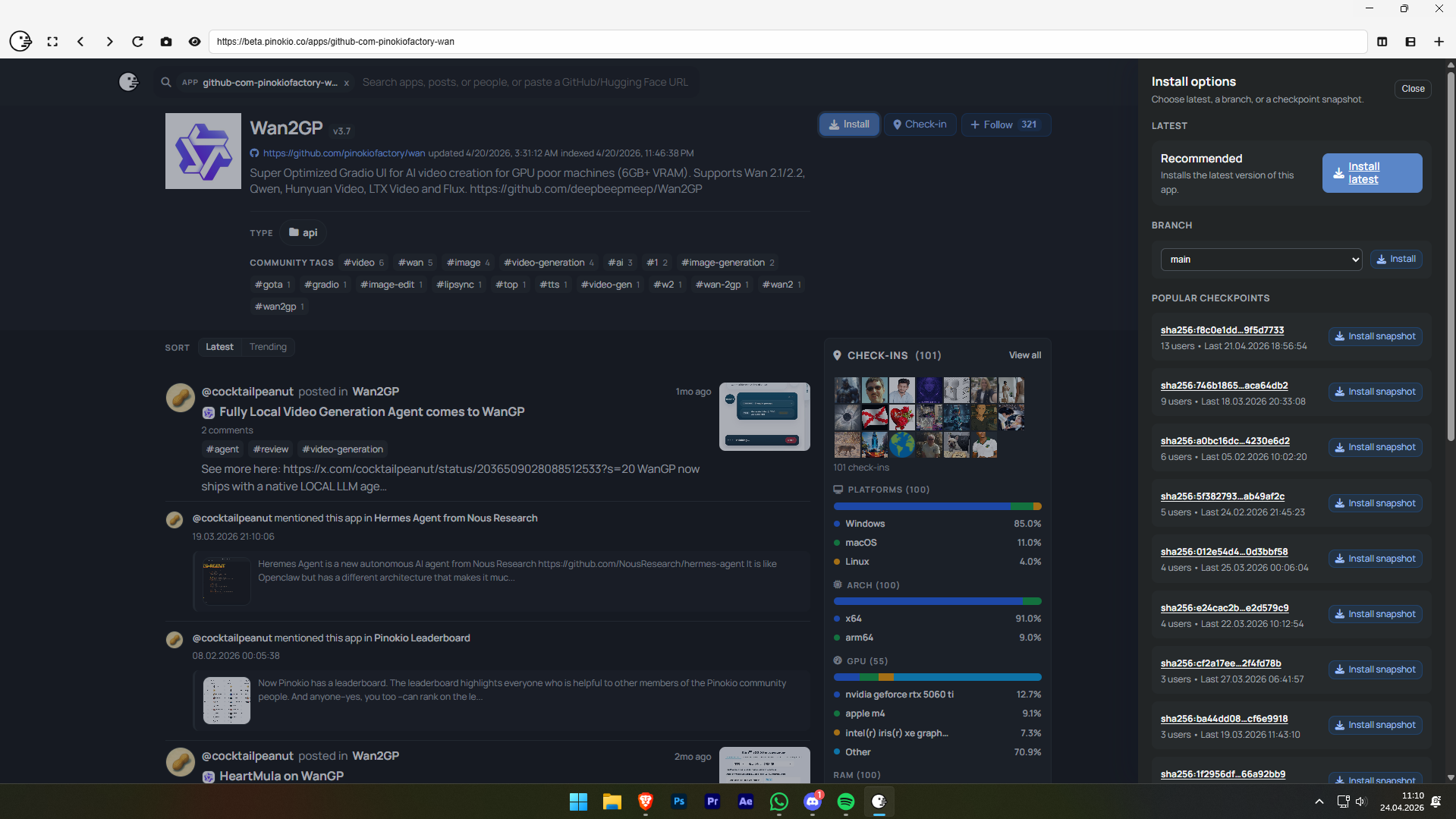Open checkpoint sha256:ba44dd08 link
This screenshot has width=1456, height=819.
tap(1224, 719)
